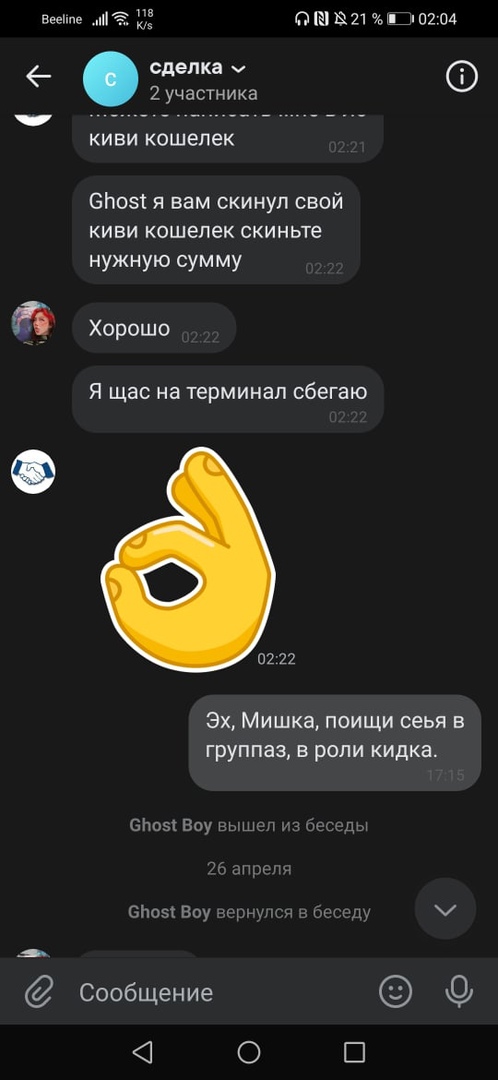The width and height of the screenshot is (498, 1080).
Task: Tap Ghost Boy name in вышел из беседы
Action: pyautogui.click(x=170, y=825)
